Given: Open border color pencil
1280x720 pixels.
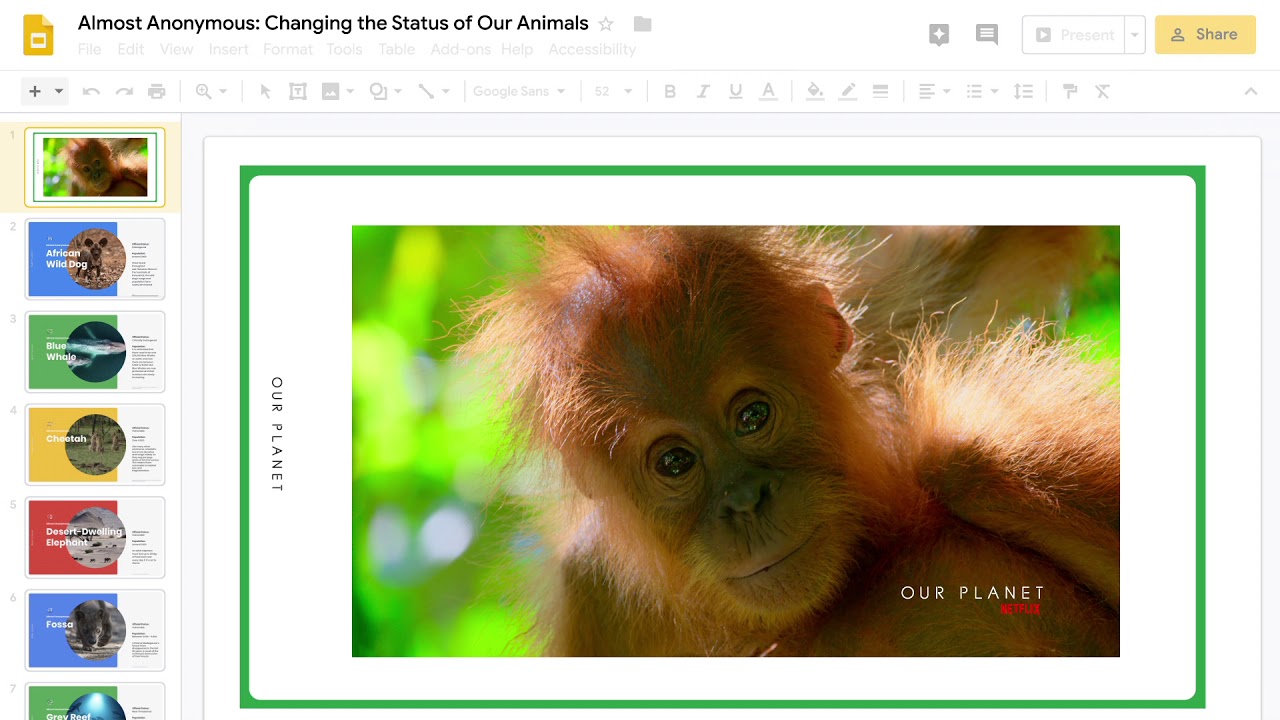Looking at the screenshot, I should 848,91.
